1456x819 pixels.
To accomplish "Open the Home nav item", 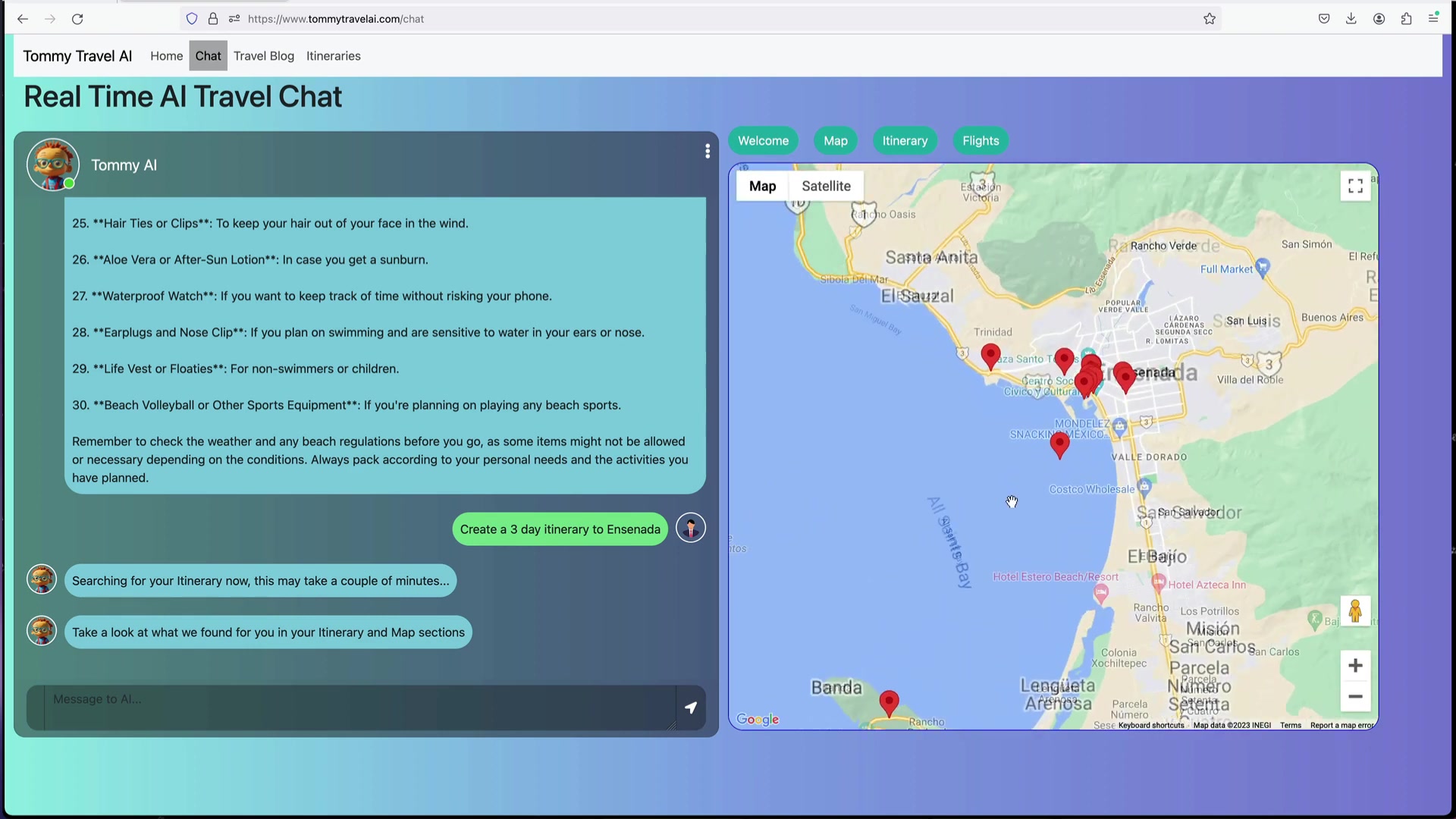I will [166, 56].
